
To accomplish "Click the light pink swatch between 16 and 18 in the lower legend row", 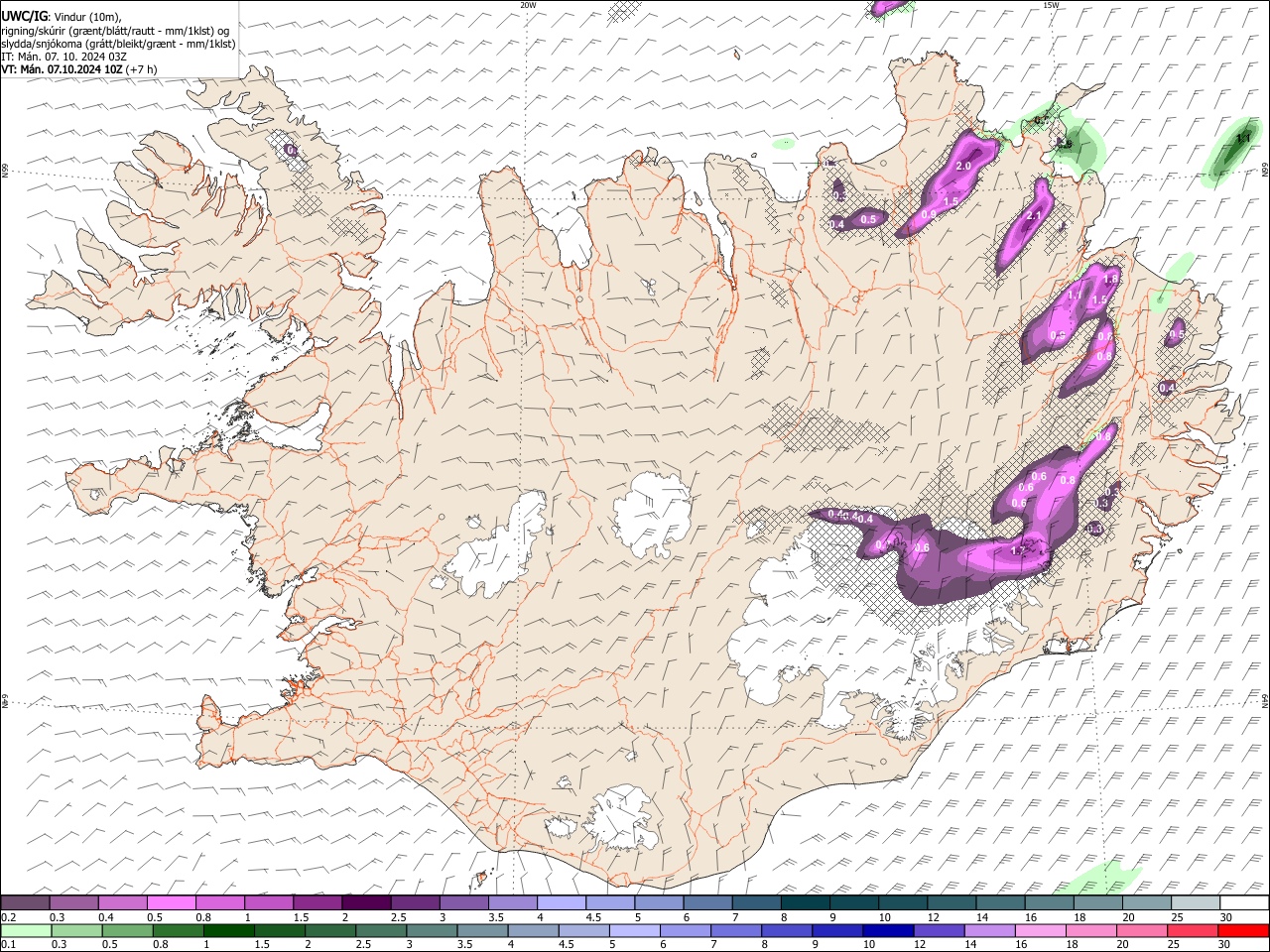I will coord(1040,931).
